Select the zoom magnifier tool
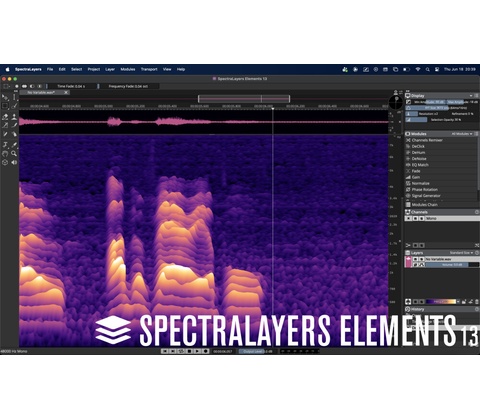Screen dimensions: 480x420 click(14, 153)
